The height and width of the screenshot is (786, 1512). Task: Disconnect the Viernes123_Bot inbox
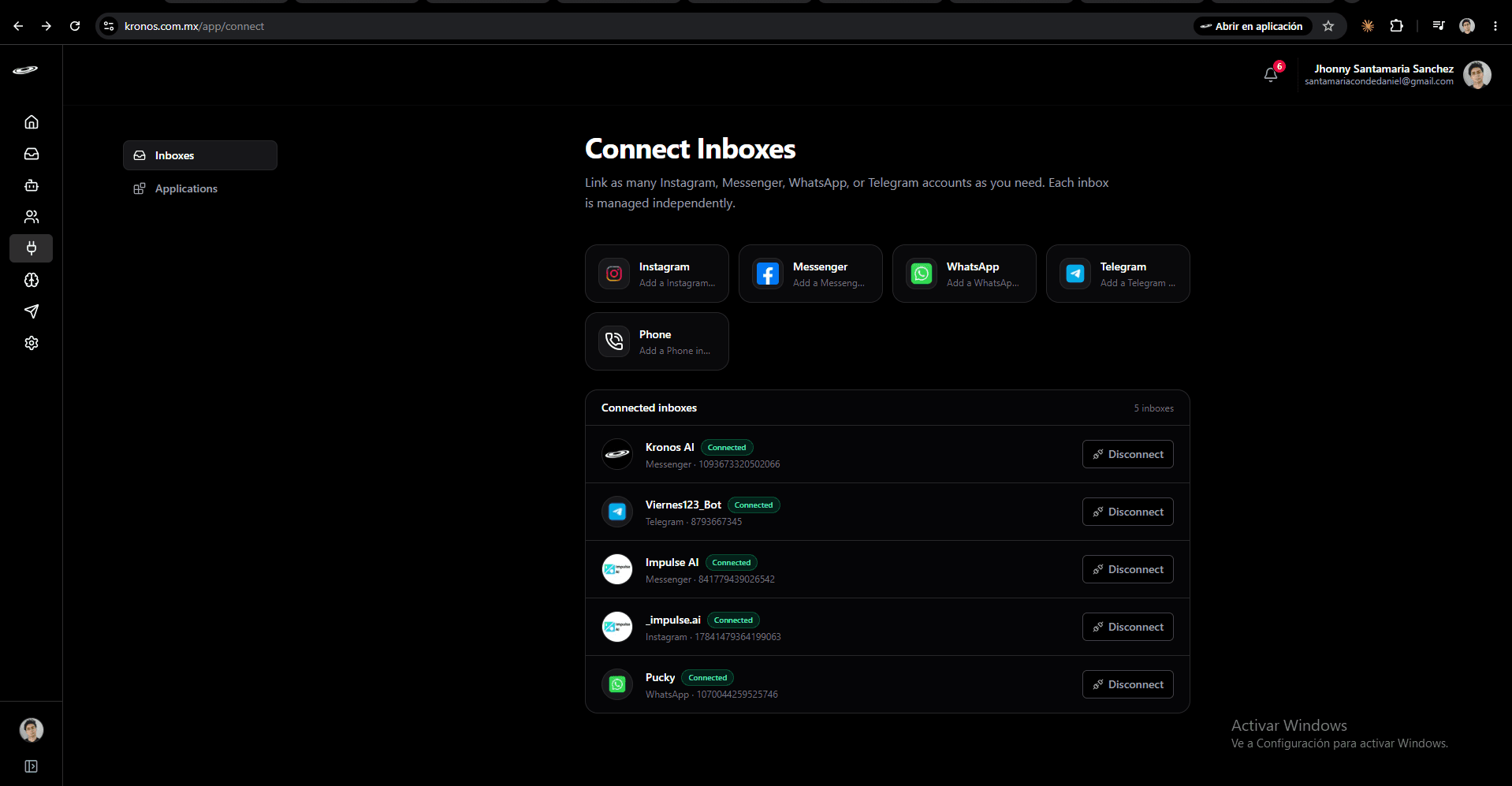click(x=1127, y=512)
